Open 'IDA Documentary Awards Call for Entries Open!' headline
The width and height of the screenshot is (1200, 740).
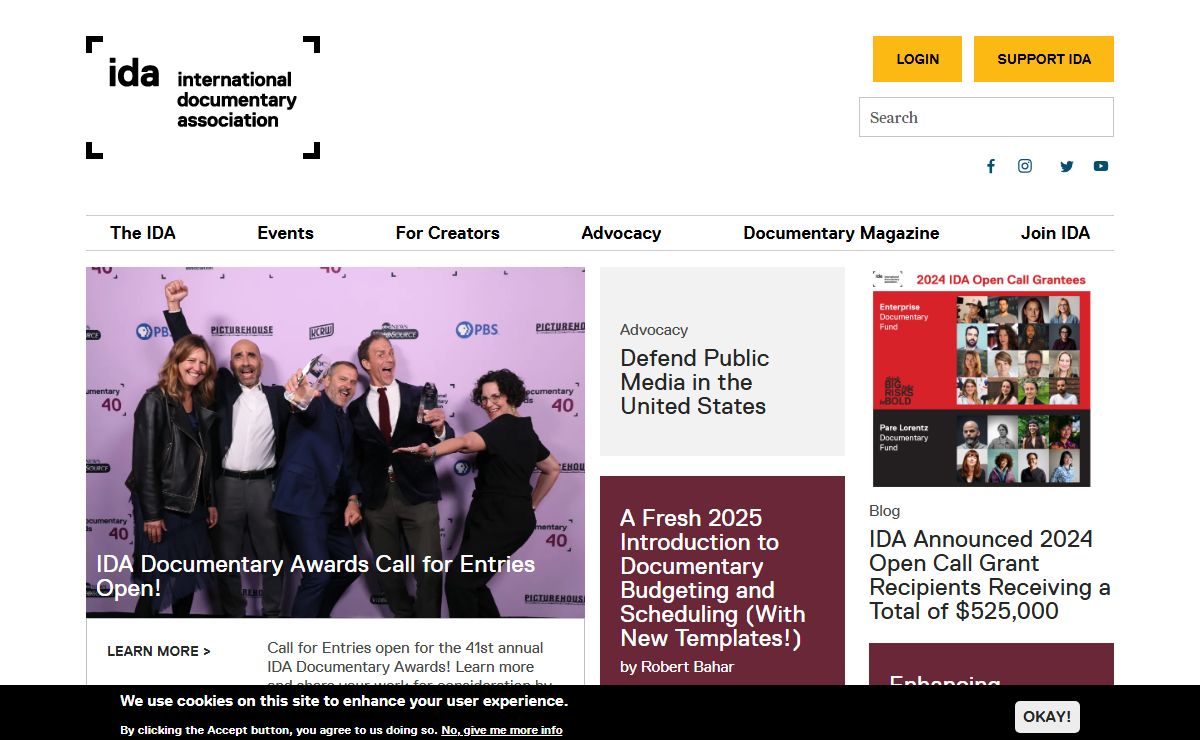coord(316,576)
